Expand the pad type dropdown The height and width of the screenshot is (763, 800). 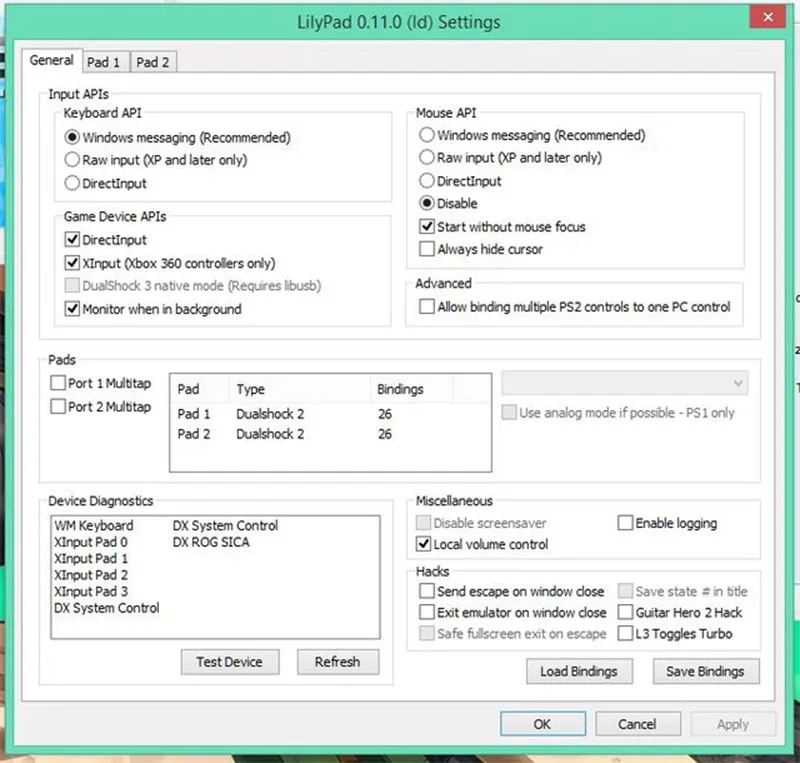(x=624, y=383)
